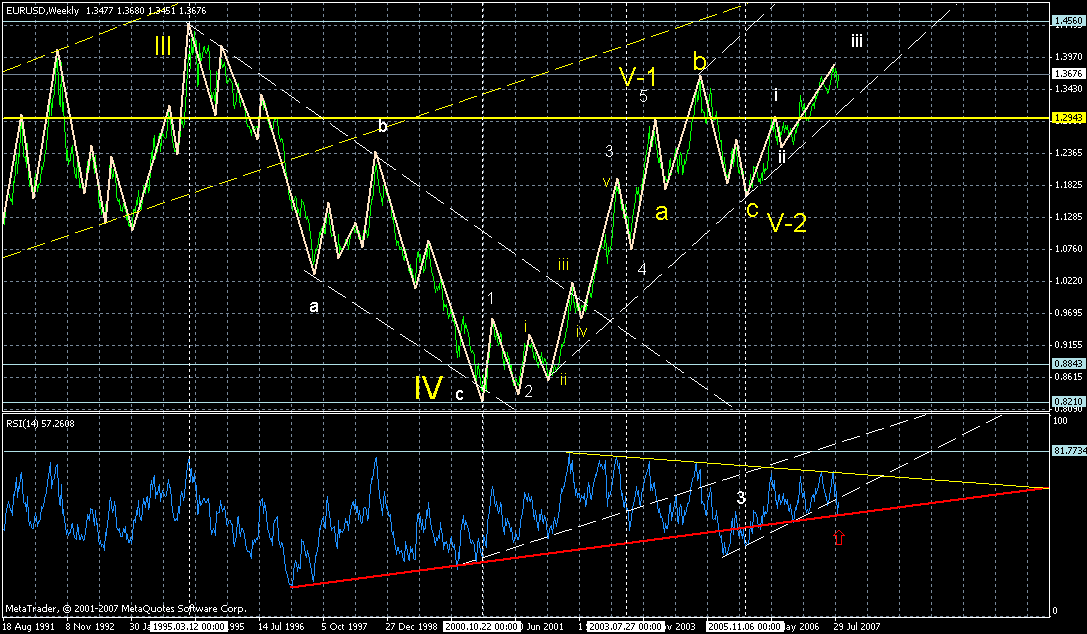Click the small yellow iv subwave label
This screenshot has width=1087, height=634.
point(581,332)
